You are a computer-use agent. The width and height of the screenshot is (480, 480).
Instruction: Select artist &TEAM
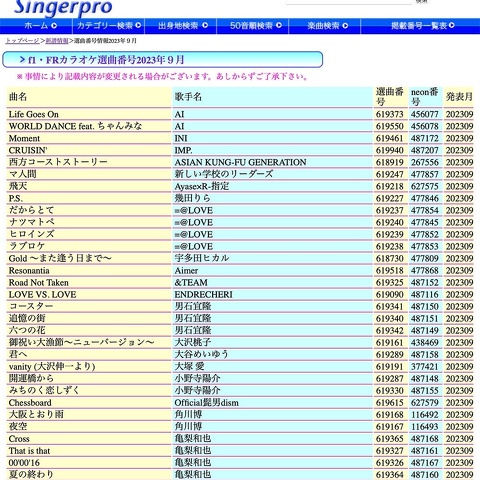[x=191, y=282]
